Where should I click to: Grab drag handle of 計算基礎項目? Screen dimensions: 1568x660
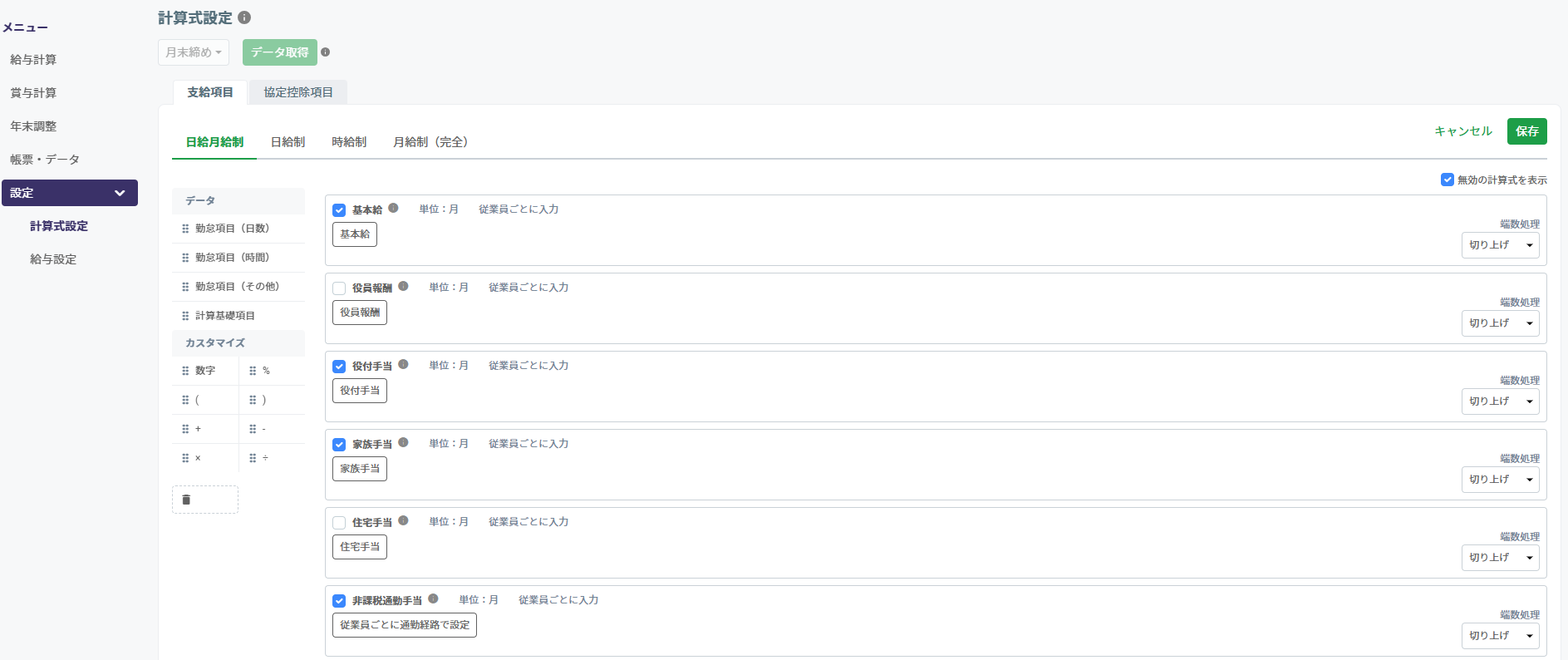[185, 316]
